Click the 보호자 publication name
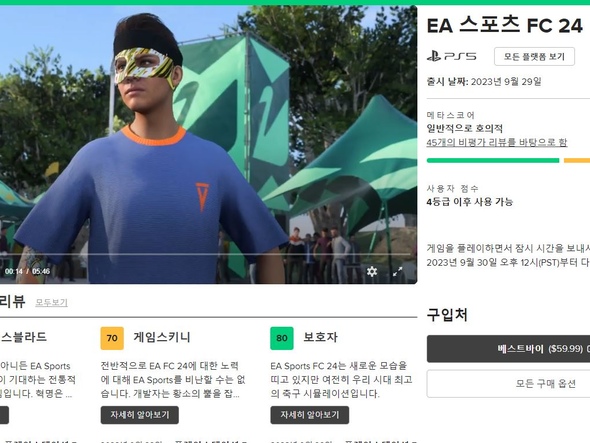 [321, 337]
